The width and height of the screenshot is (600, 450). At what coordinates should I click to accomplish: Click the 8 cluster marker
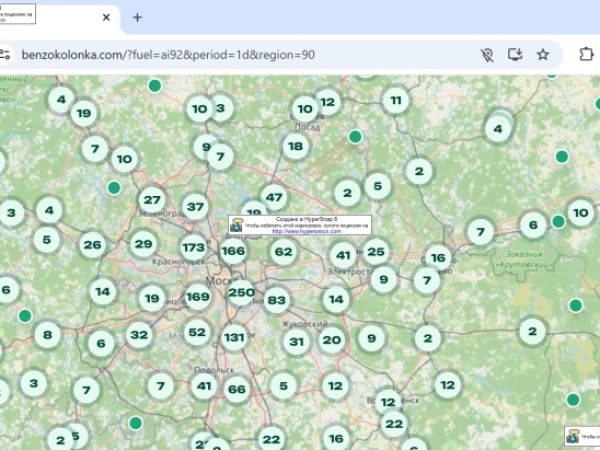click(47, 335)
